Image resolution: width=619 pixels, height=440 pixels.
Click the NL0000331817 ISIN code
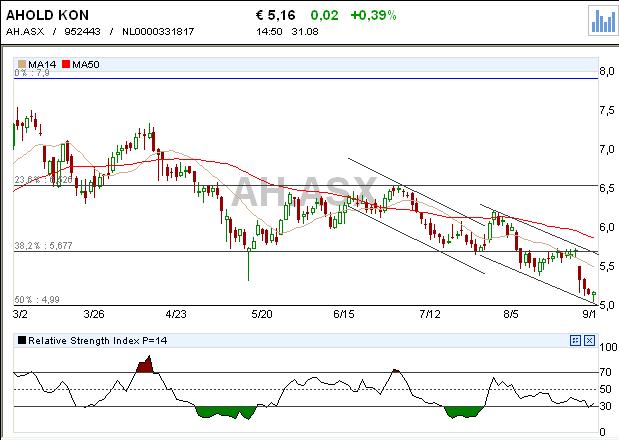[x=158, y=32]
